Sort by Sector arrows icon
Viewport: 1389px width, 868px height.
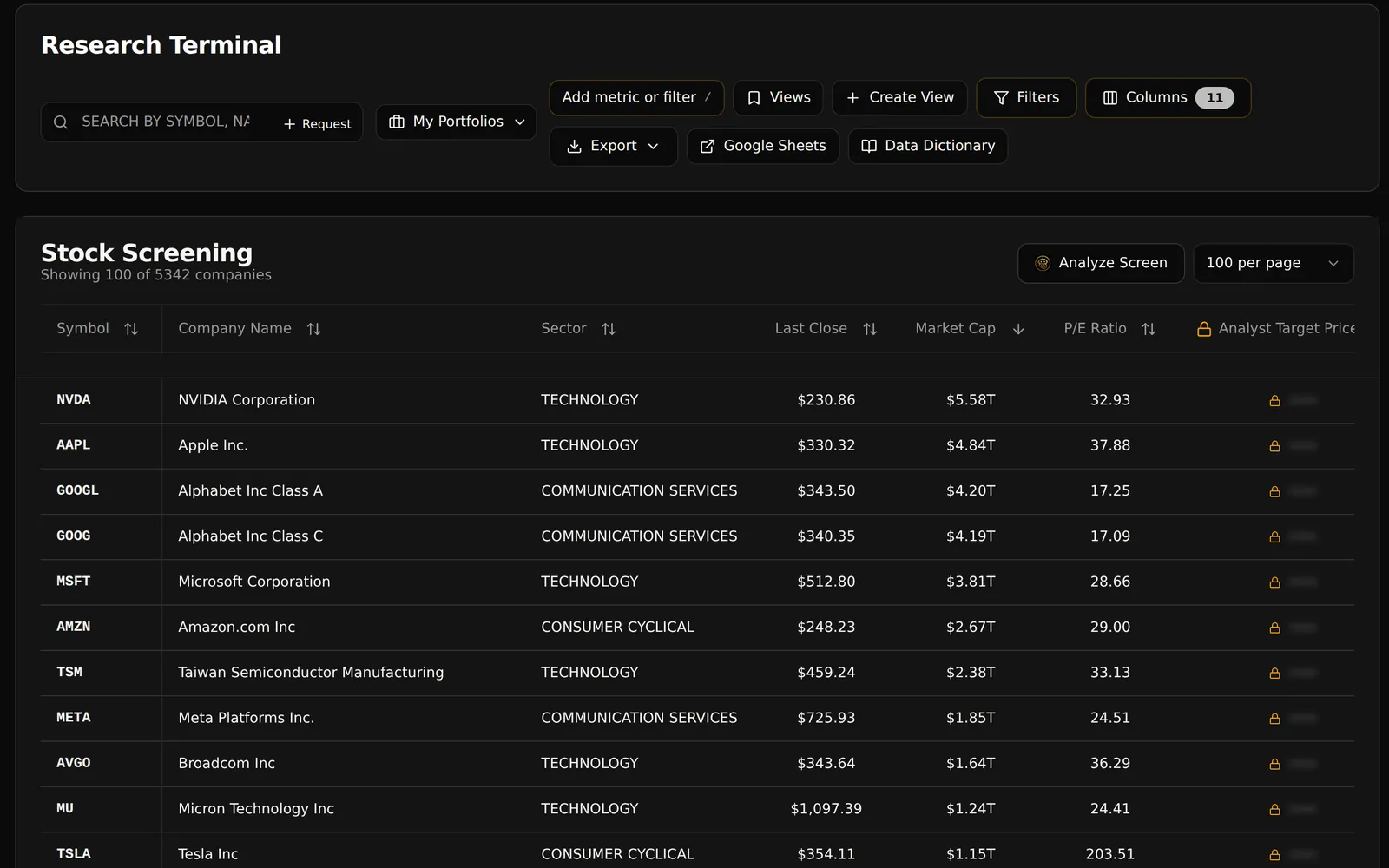[609, 329]
